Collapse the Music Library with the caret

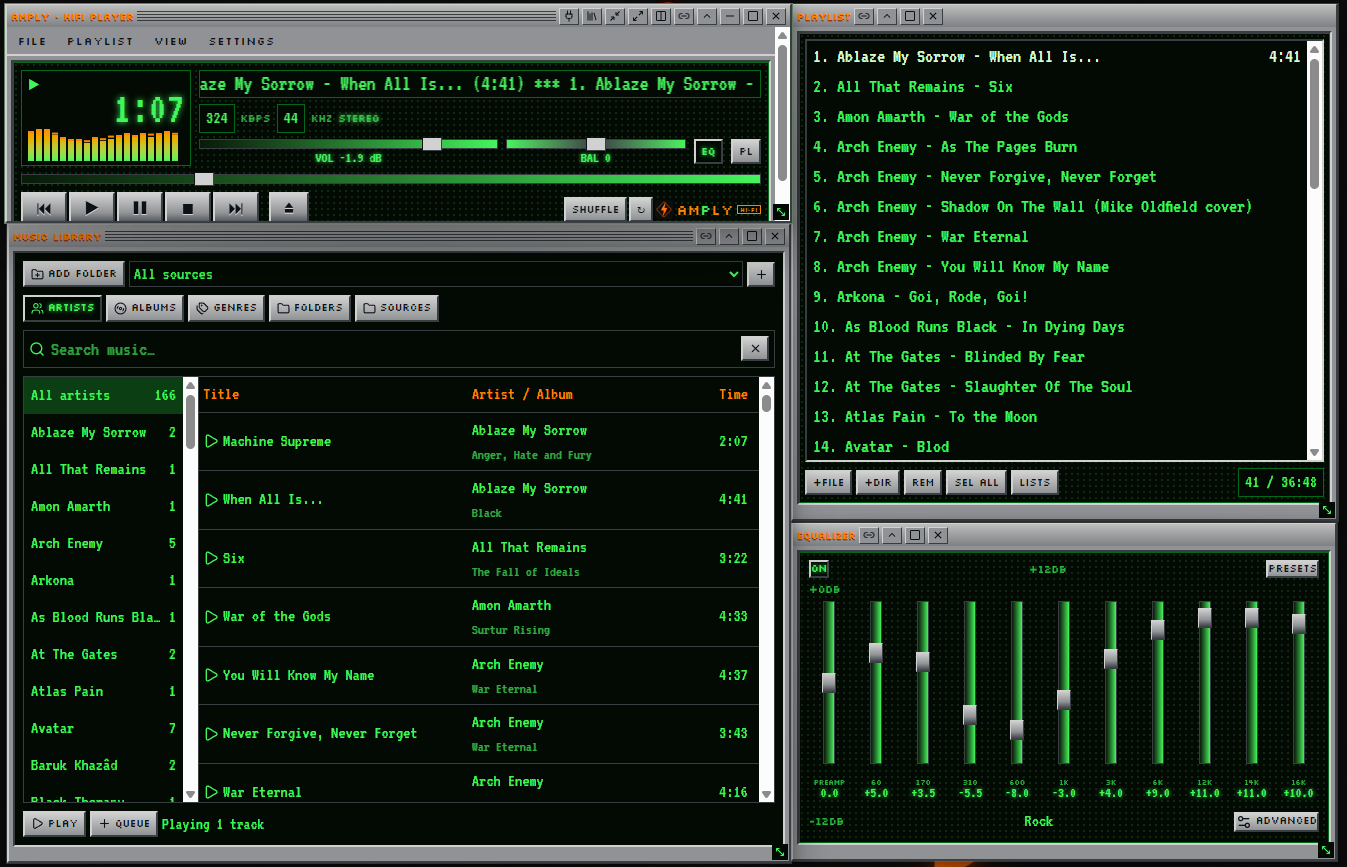pos(729,236)
